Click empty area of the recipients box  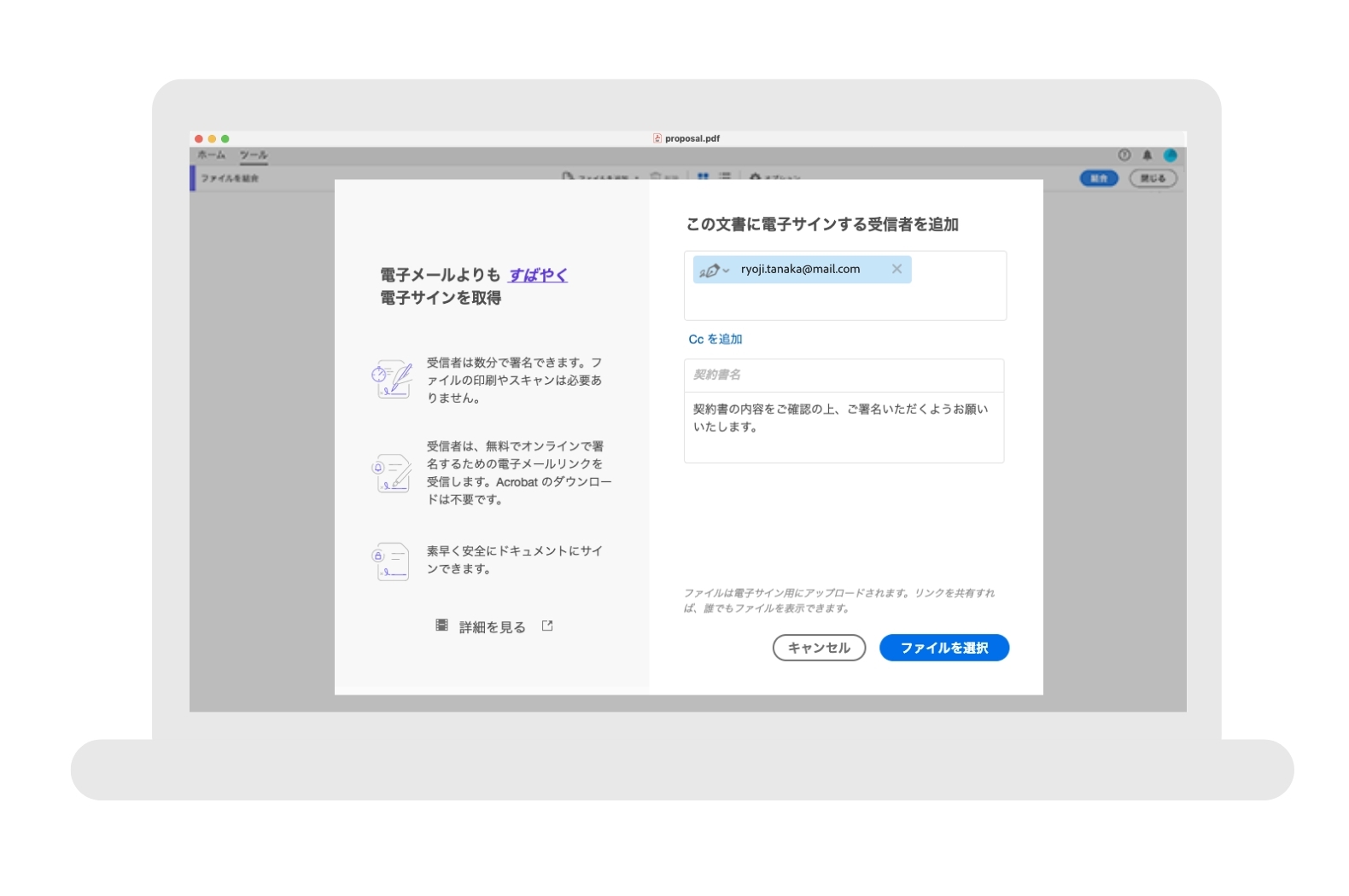point(844,301)
